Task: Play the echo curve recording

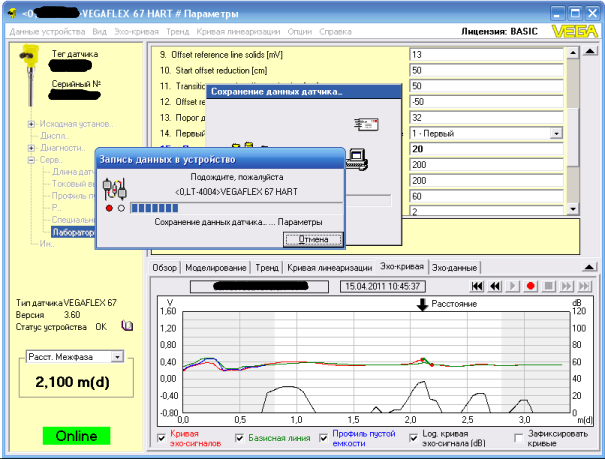Action: pos(512,286)
